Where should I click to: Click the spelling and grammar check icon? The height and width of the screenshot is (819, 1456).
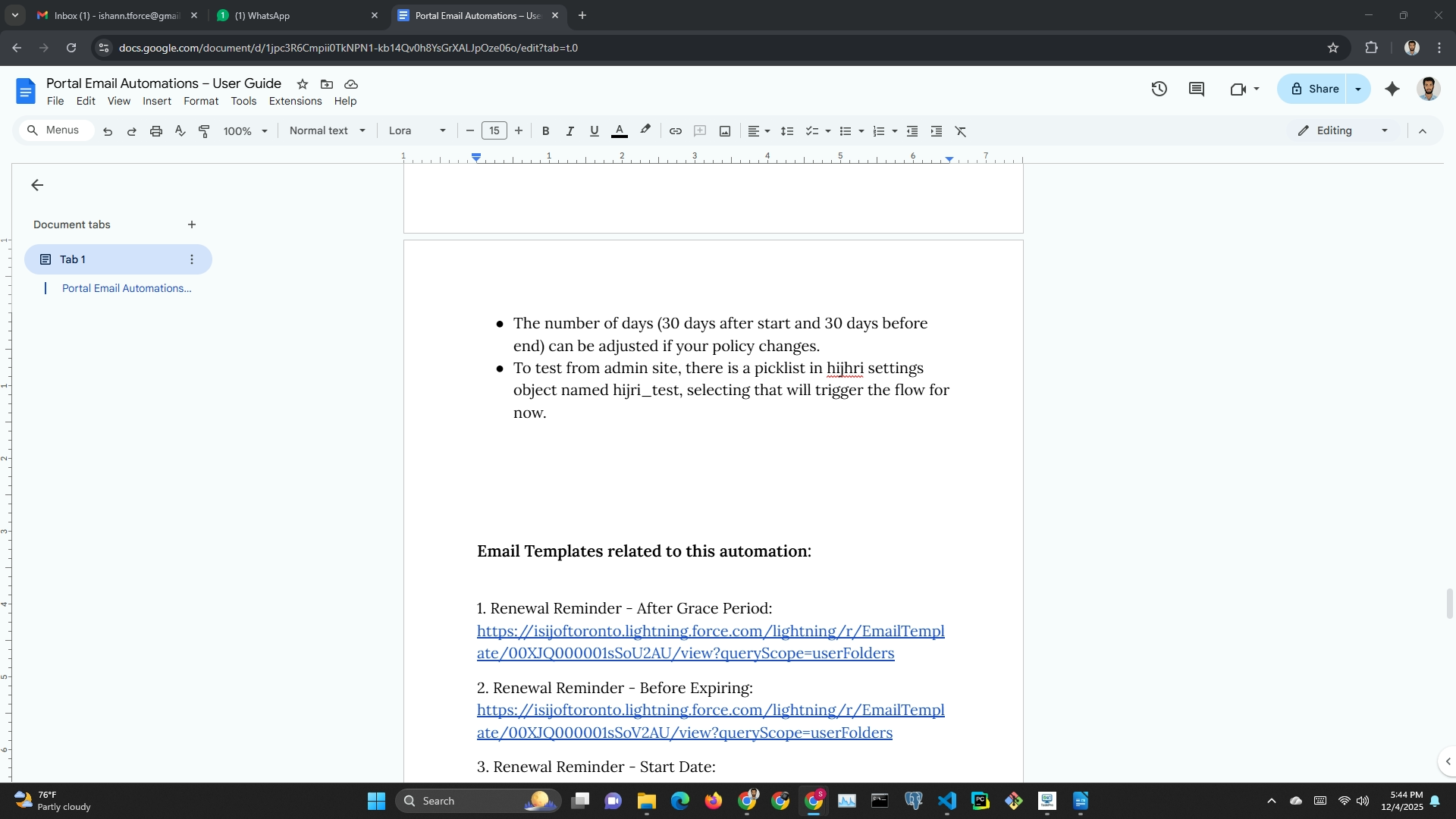coord(180,131)
